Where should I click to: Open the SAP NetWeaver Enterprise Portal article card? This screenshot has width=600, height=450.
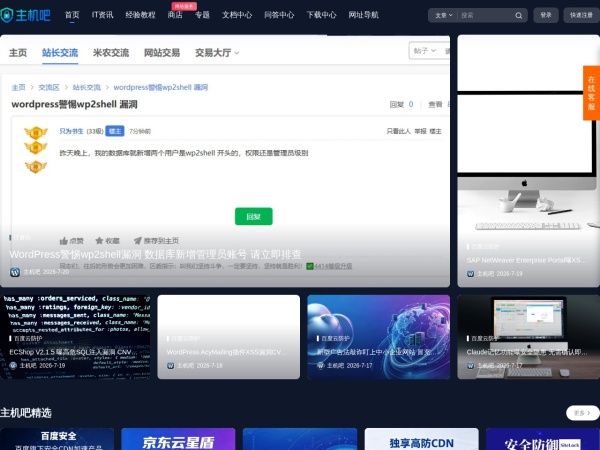(528, 161)
